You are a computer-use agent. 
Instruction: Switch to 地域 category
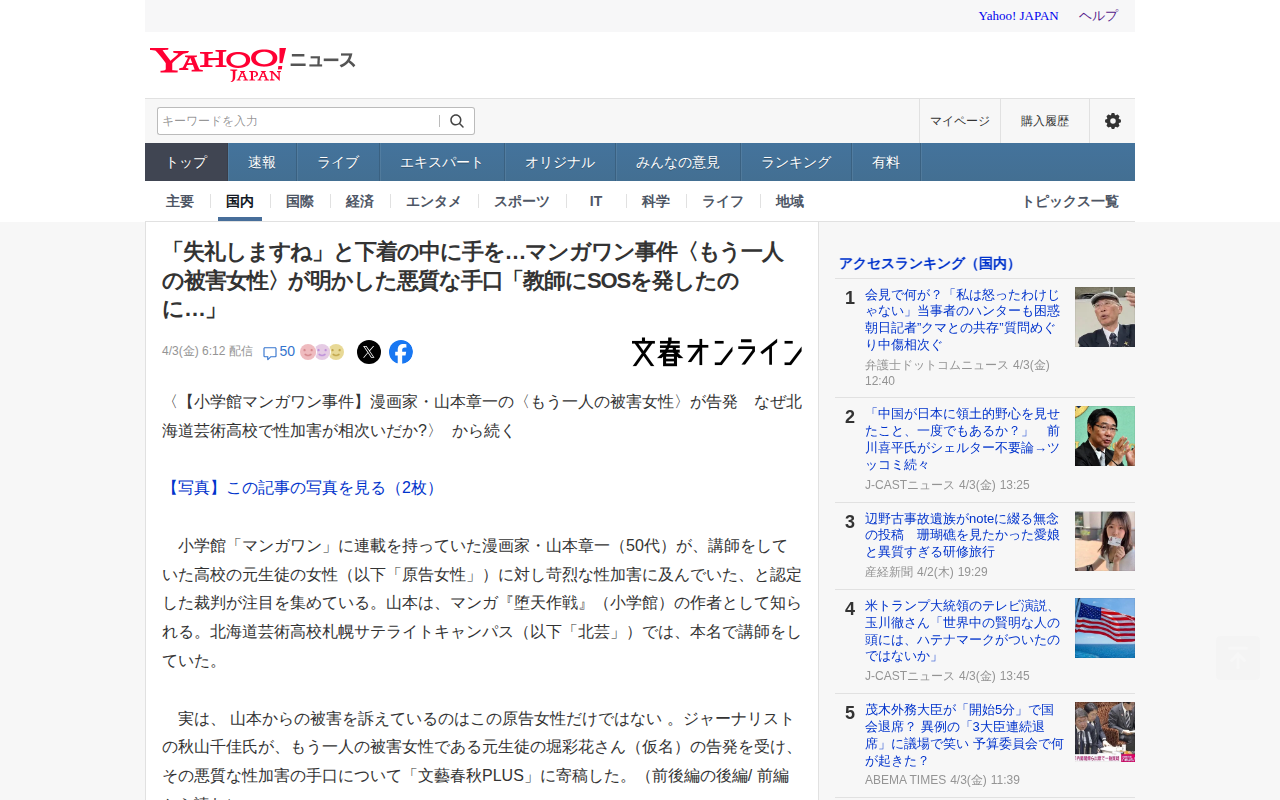[x=790, y=201]
